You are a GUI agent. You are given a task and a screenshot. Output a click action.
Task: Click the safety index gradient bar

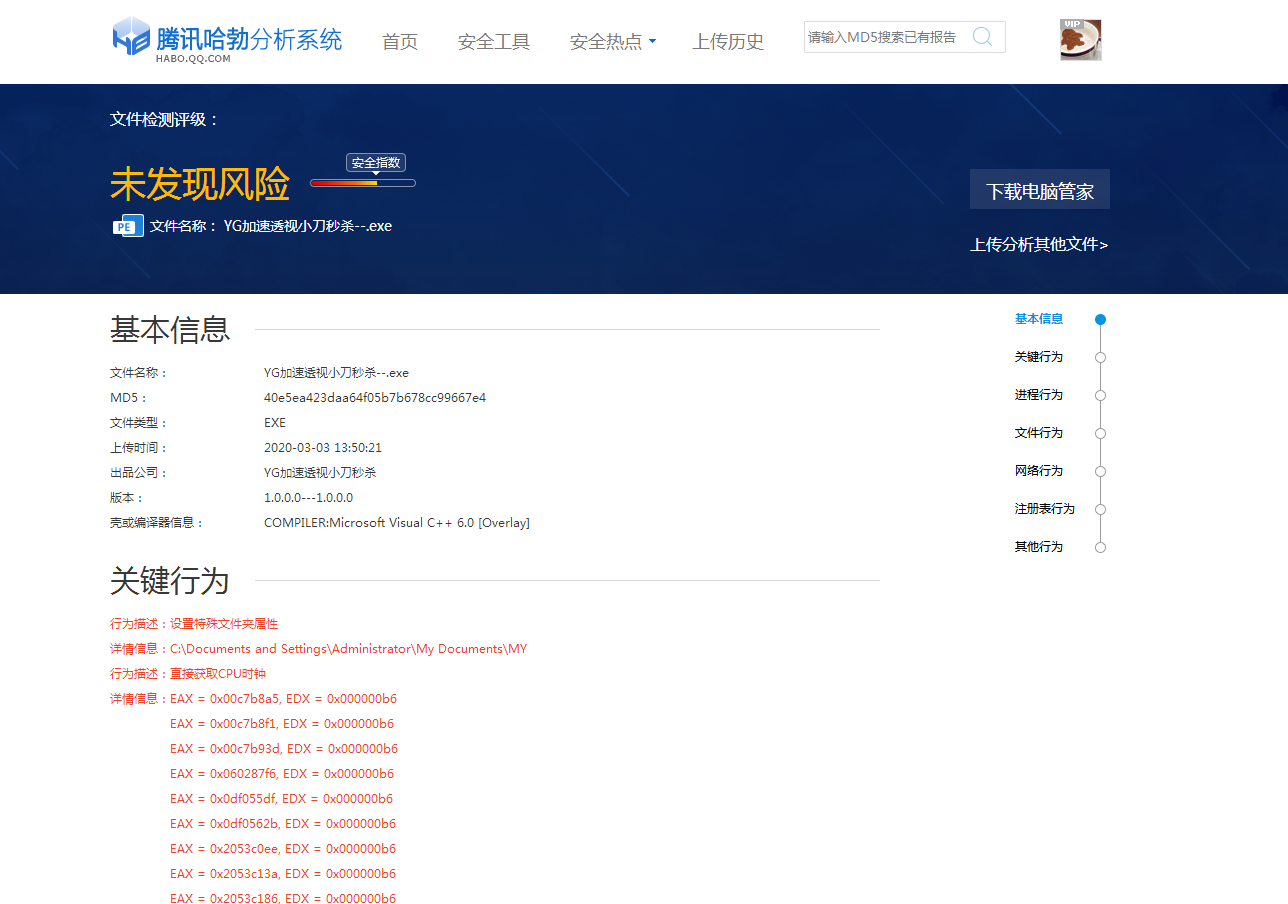click(363, 183)
